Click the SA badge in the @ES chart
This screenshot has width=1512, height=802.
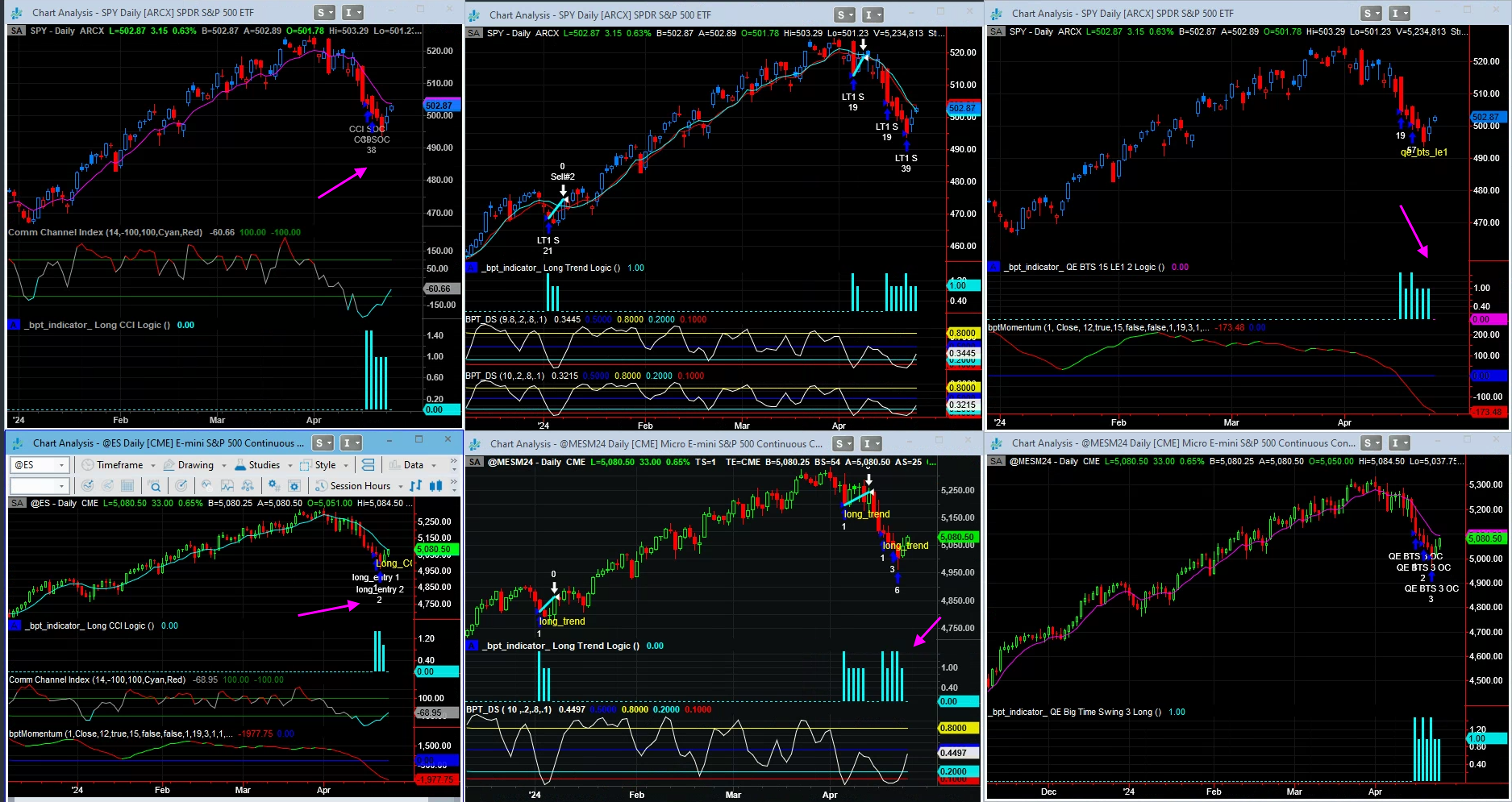coord(17,503)
